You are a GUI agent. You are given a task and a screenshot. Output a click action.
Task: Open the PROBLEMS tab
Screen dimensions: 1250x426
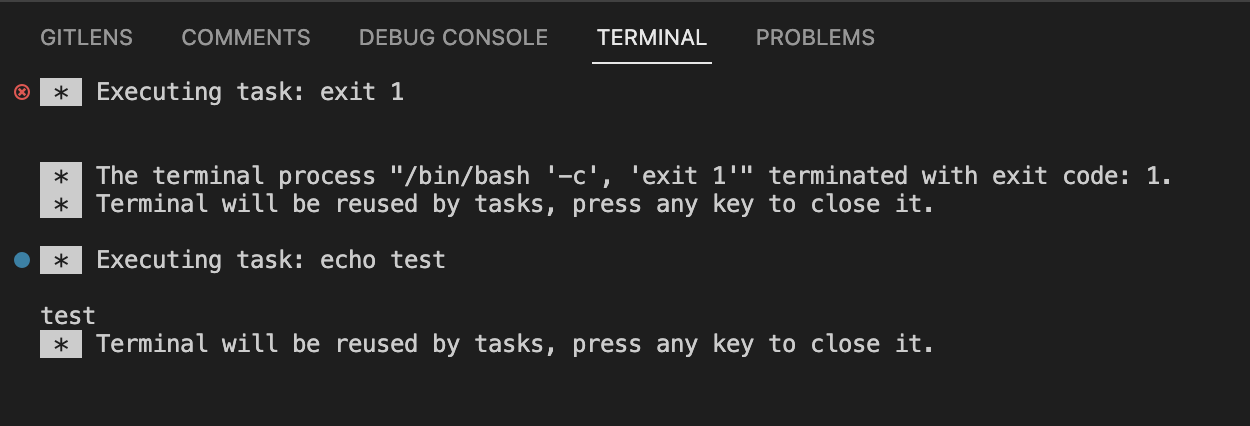[815, 38]
